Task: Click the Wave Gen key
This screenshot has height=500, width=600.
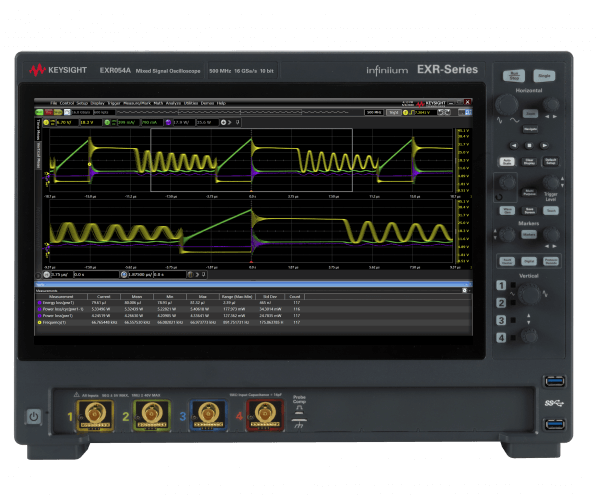Action: [x=507, y=210]
